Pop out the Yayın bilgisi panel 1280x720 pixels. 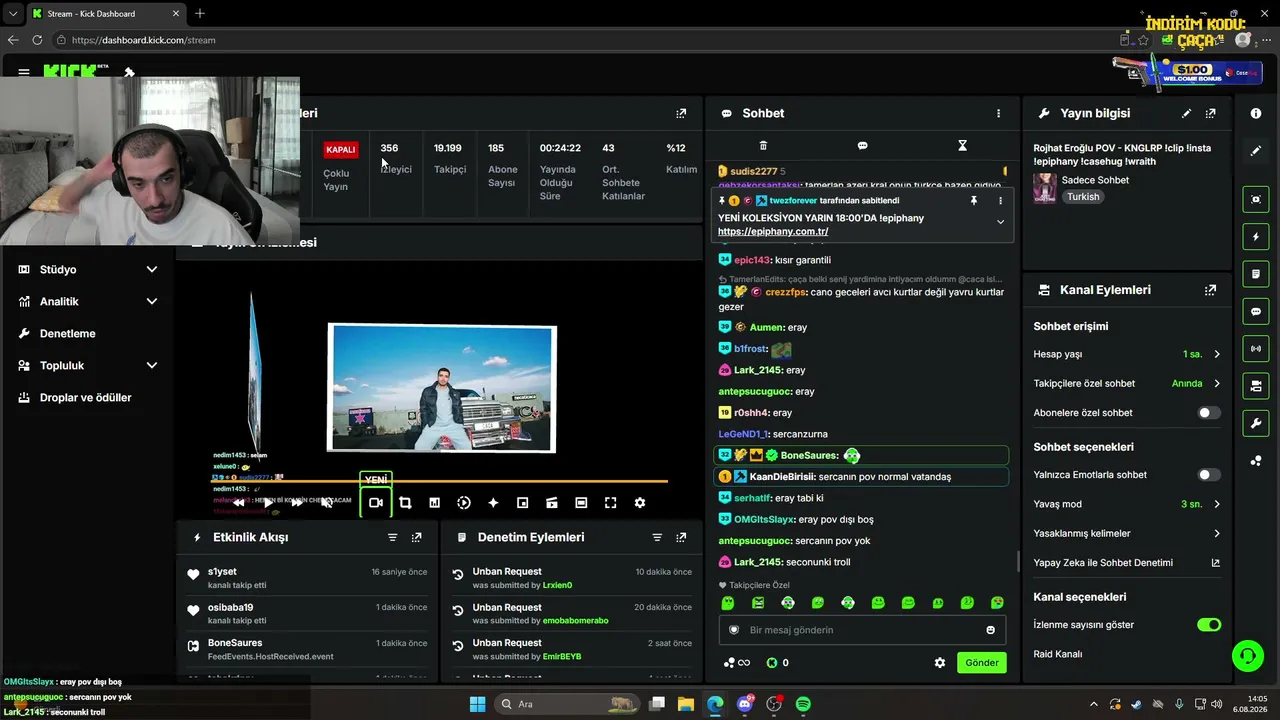[x=1211, y=114]
